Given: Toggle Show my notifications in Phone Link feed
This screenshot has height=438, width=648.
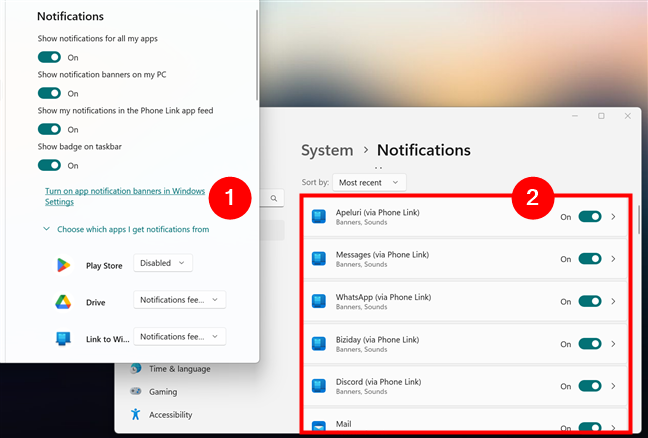Looking at the screenshot, I should [x=49, y=129].
